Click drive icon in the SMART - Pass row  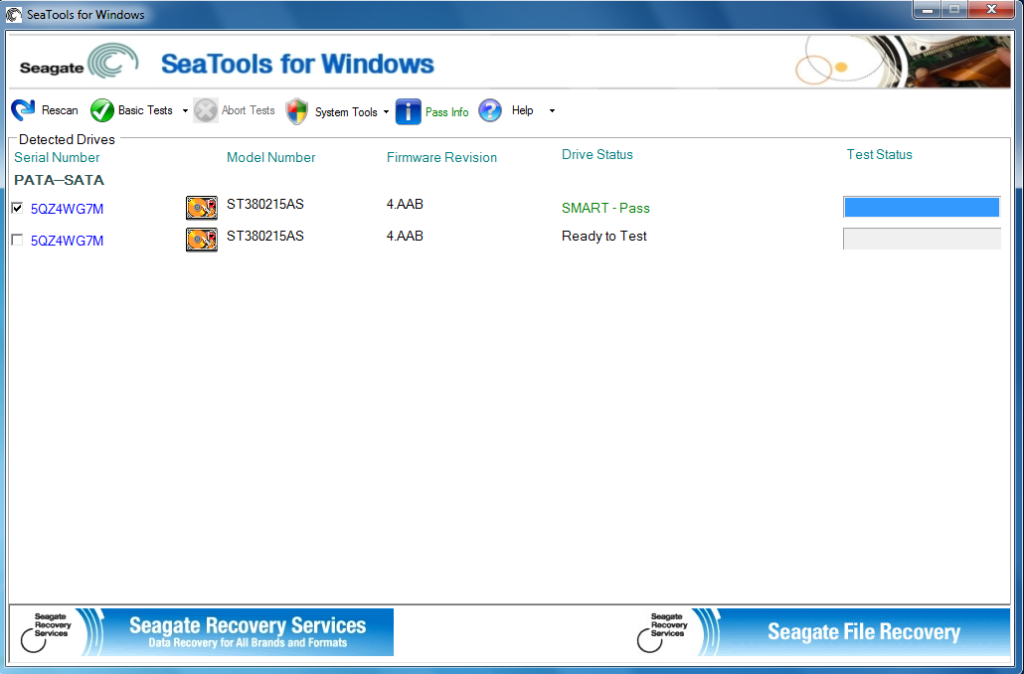pyautogui.click(x=202, y=208)
